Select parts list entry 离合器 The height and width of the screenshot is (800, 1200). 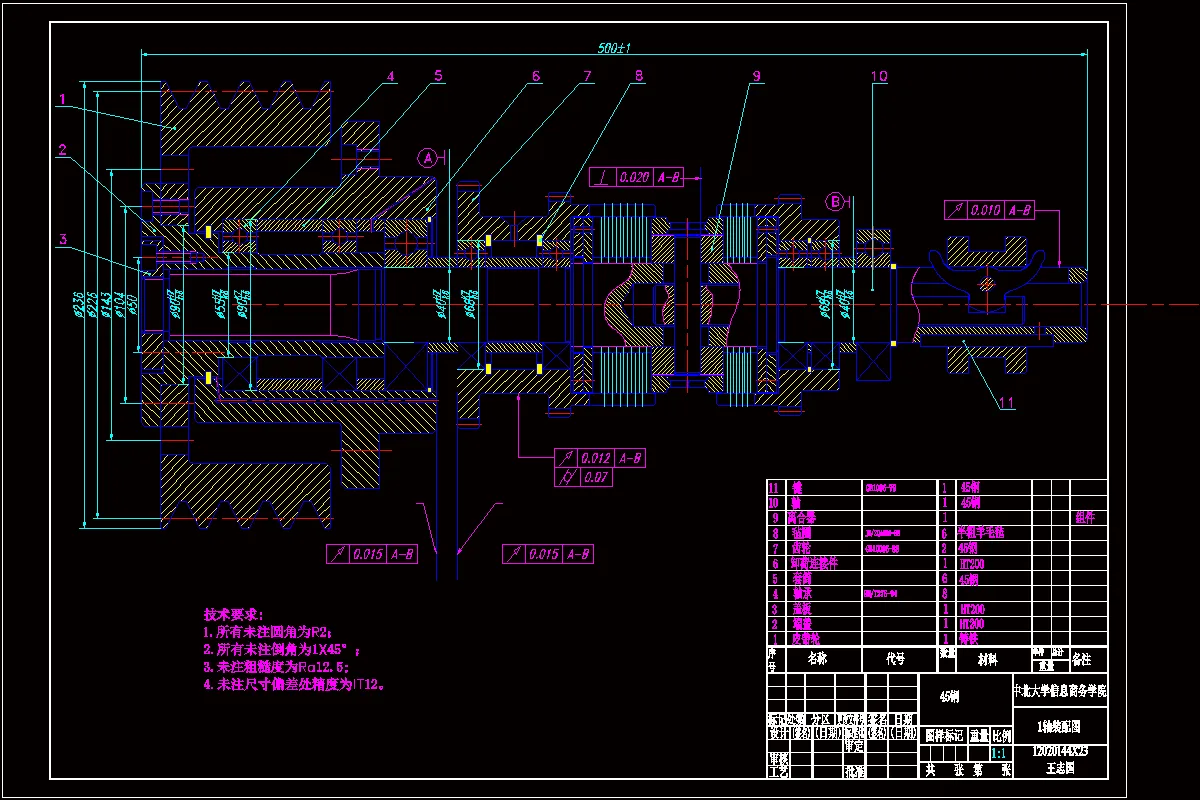coord(802,518)
